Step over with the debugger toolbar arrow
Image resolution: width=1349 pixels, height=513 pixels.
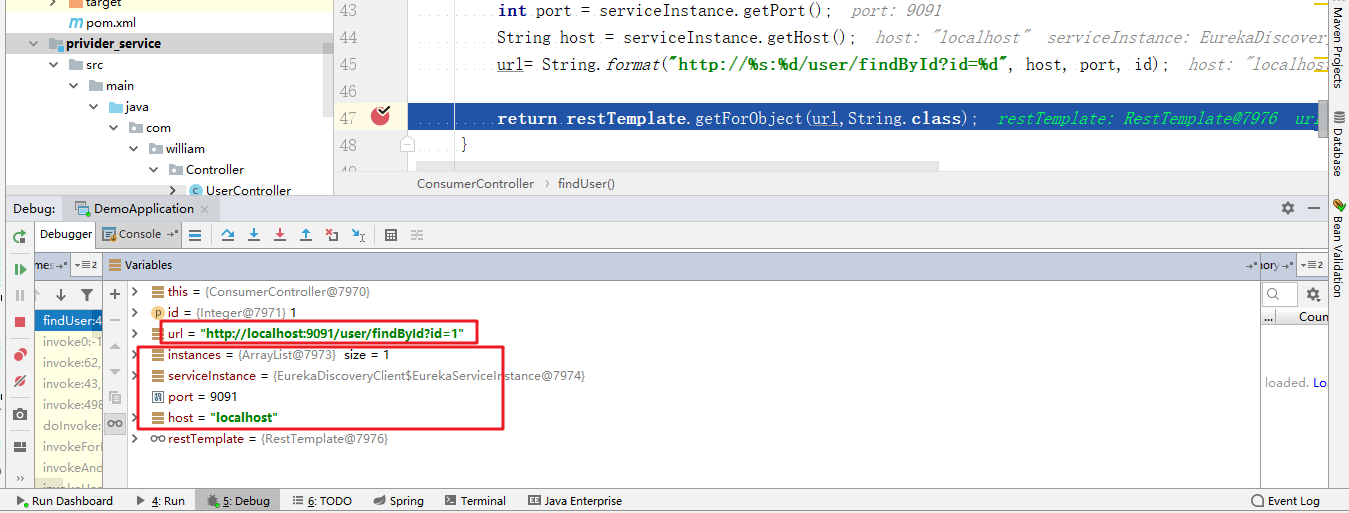[228, 235]
